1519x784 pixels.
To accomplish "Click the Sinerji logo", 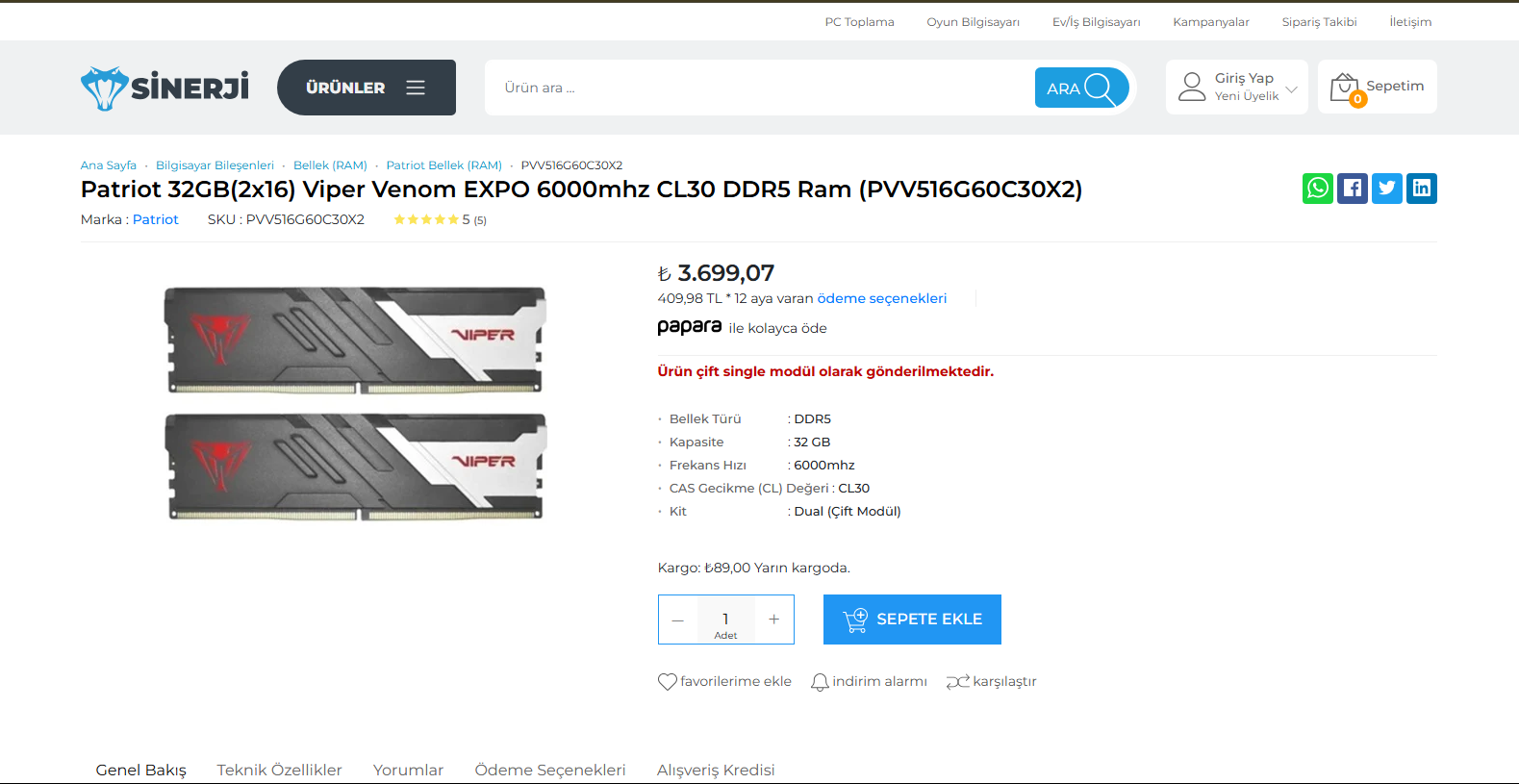I will tap(165, 88).
